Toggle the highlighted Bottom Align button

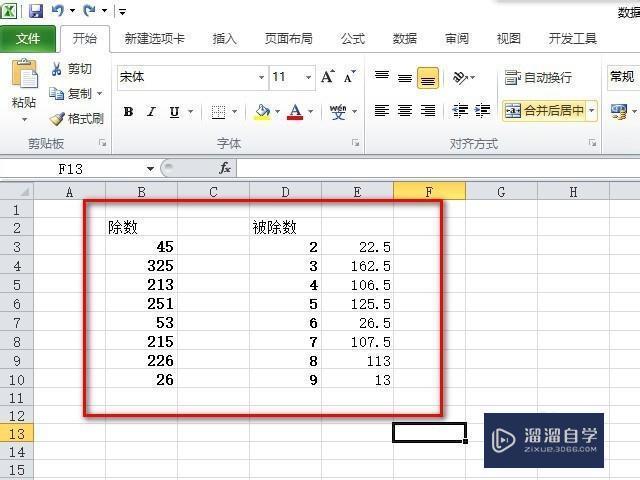(428, 78)
